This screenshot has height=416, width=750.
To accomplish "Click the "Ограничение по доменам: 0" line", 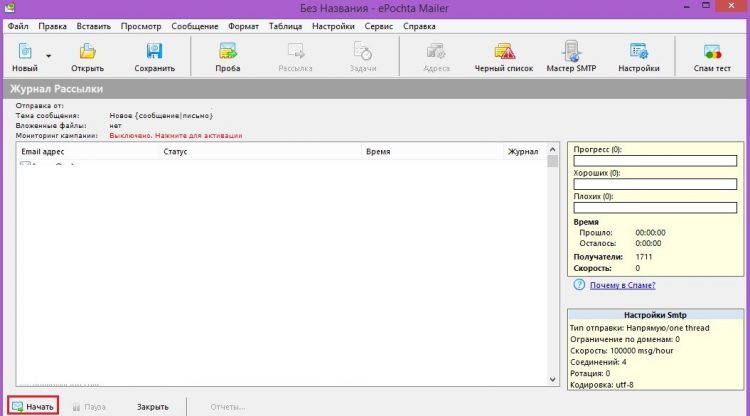I will coord(625,339).
